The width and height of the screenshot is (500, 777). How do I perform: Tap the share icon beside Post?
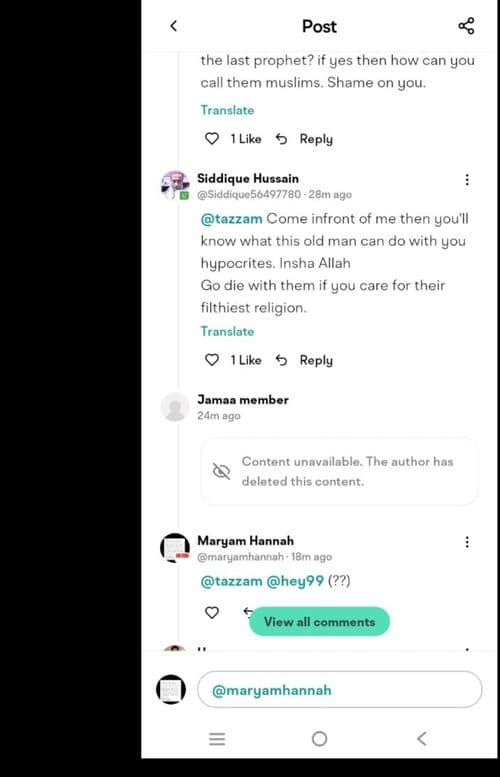[x=466, y=26]
